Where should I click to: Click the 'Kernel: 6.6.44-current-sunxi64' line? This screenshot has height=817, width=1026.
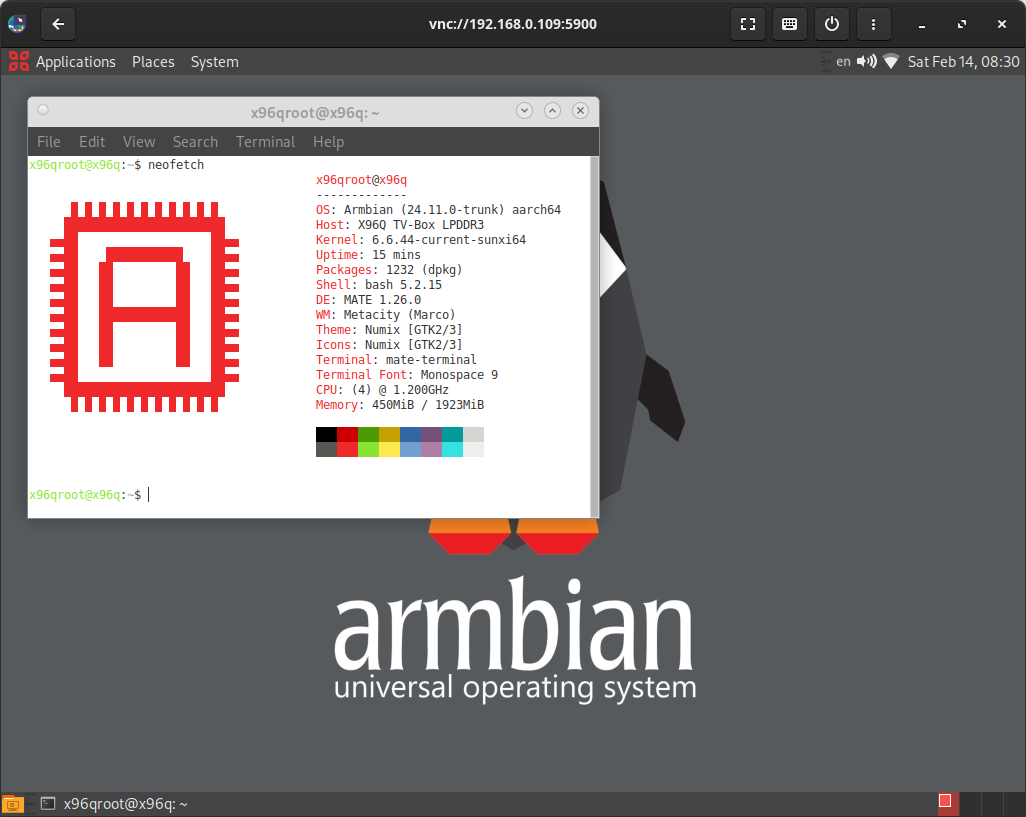click(x=421, y=240)
